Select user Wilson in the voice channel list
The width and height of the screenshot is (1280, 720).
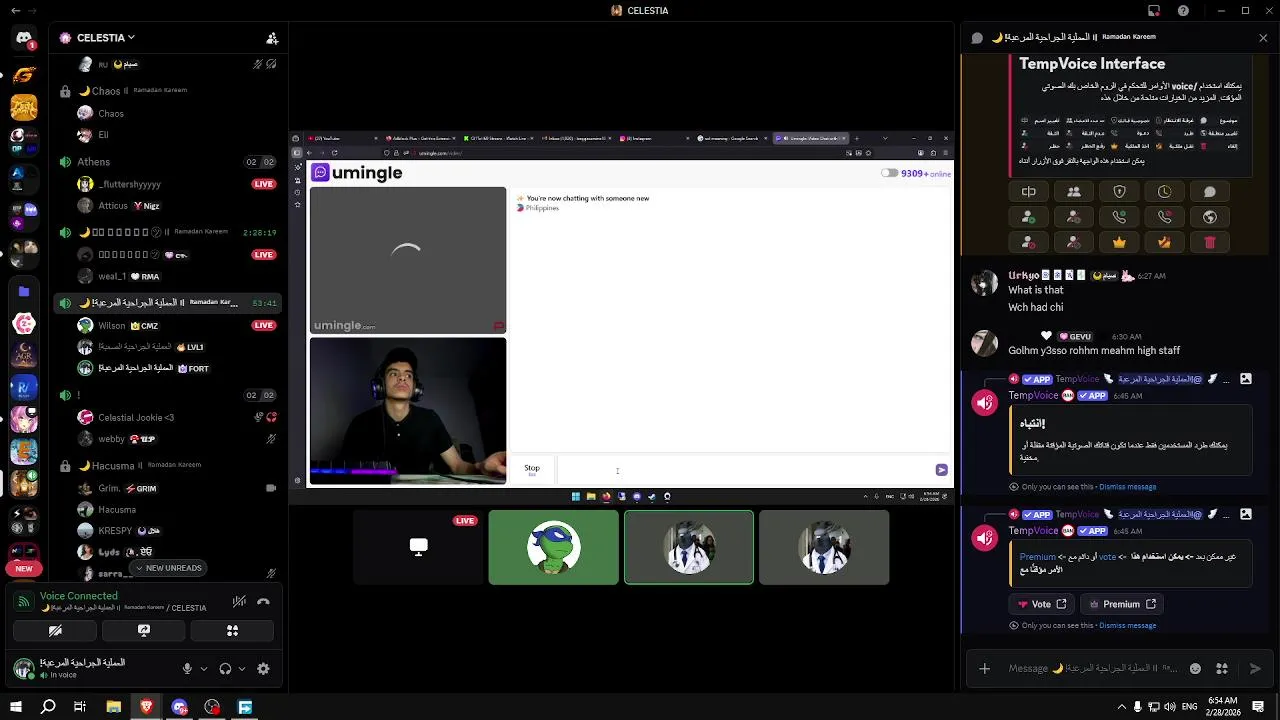click(168, 325)
